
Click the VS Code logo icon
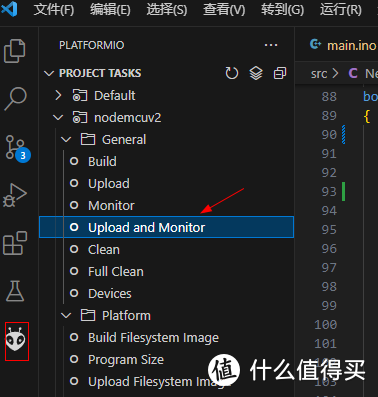(9, 9)
